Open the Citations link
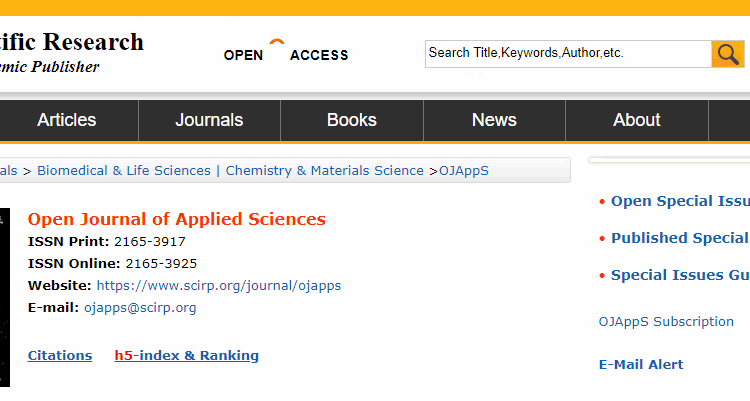Viewport: 750px width, 401px height. pos(59,356)
